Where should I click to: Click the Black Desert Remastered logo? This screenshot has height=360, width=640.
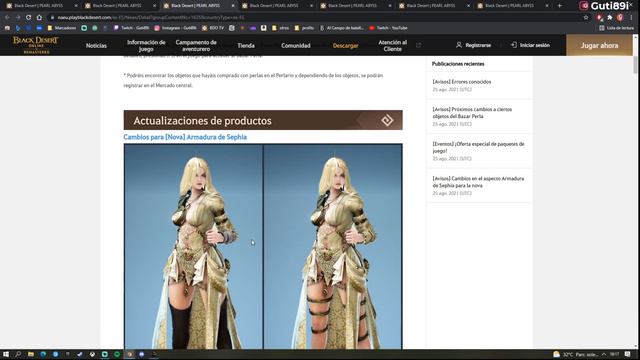pyautogui.click(x=36, y=45)
